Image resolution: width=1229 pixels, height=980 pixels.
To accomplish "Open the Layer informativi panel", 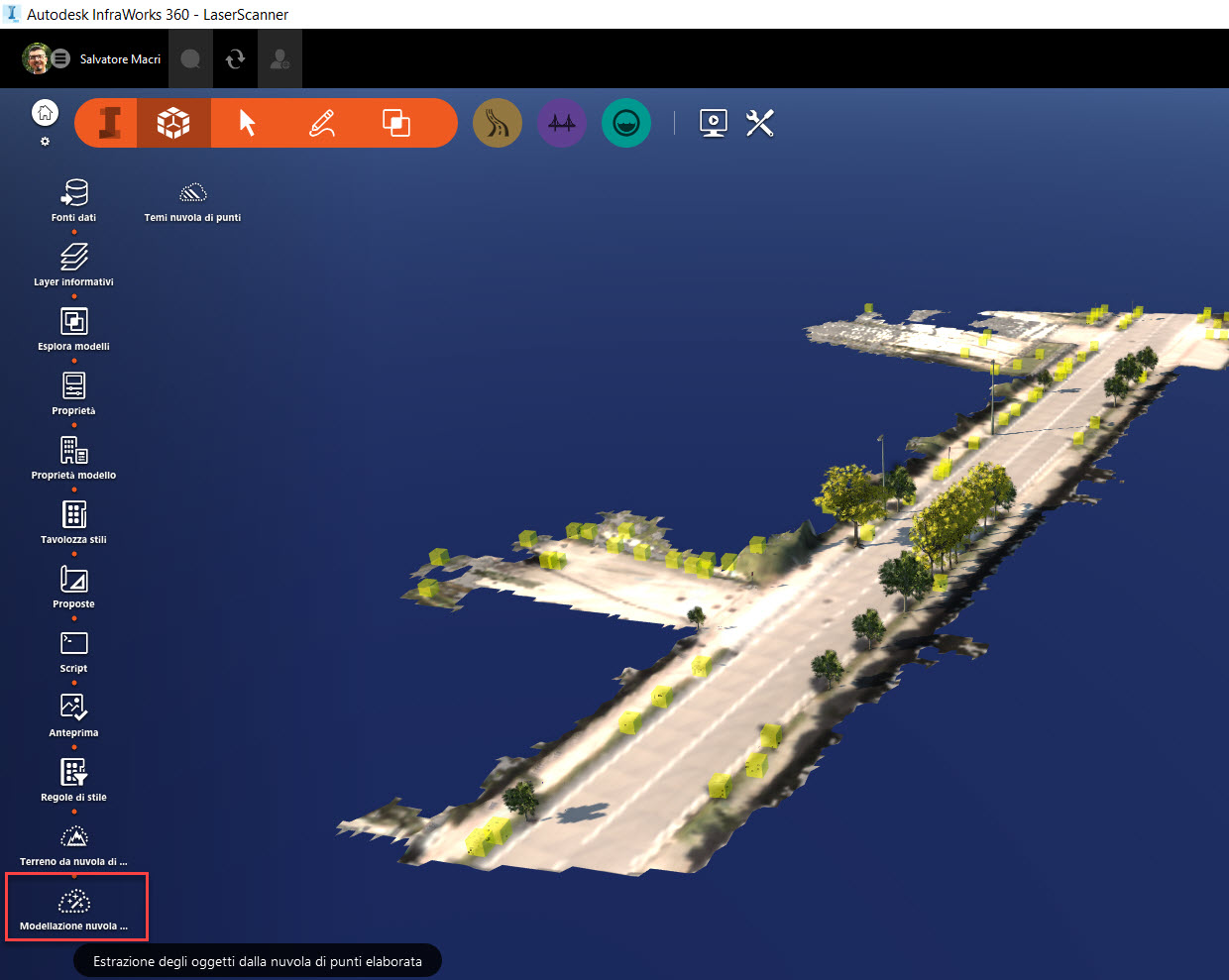I will (x=73, y=256).
